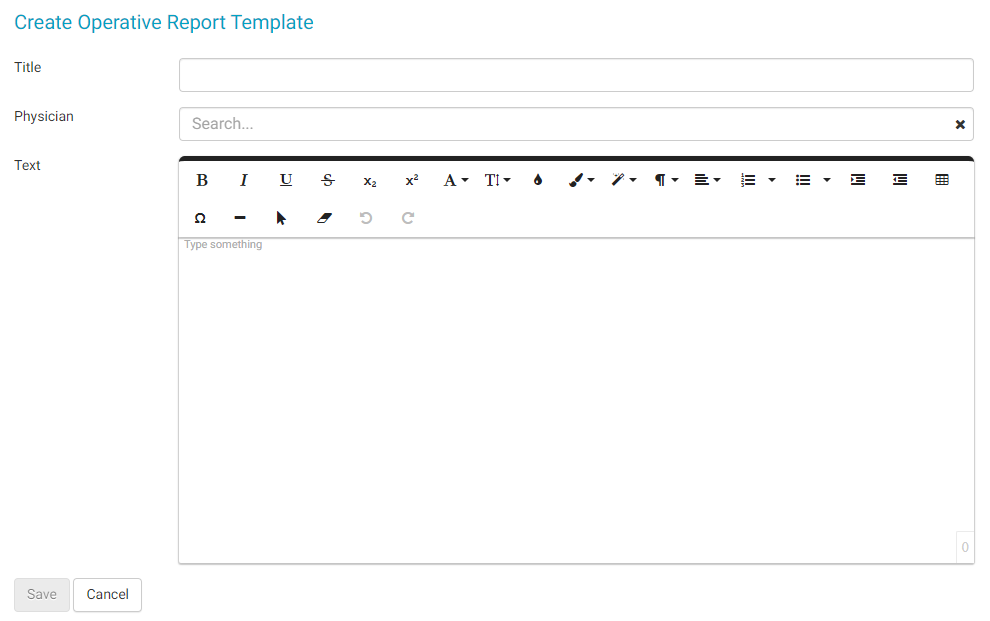
Task: Clear formatting with the eraser icon
Action: pyautogui.click(x=323, y=218)
